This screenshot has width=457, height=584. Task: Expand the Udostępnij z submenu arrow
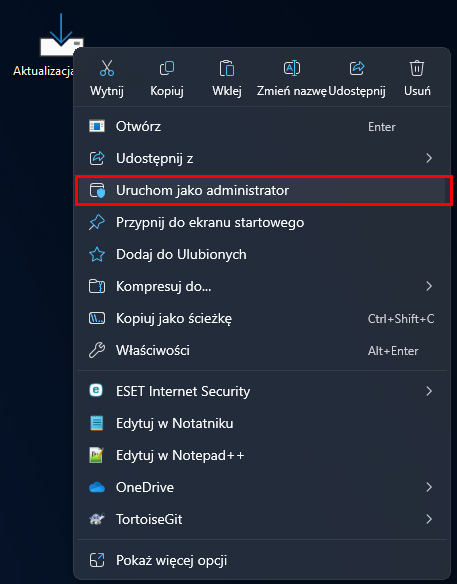click(x=429, y=158)
